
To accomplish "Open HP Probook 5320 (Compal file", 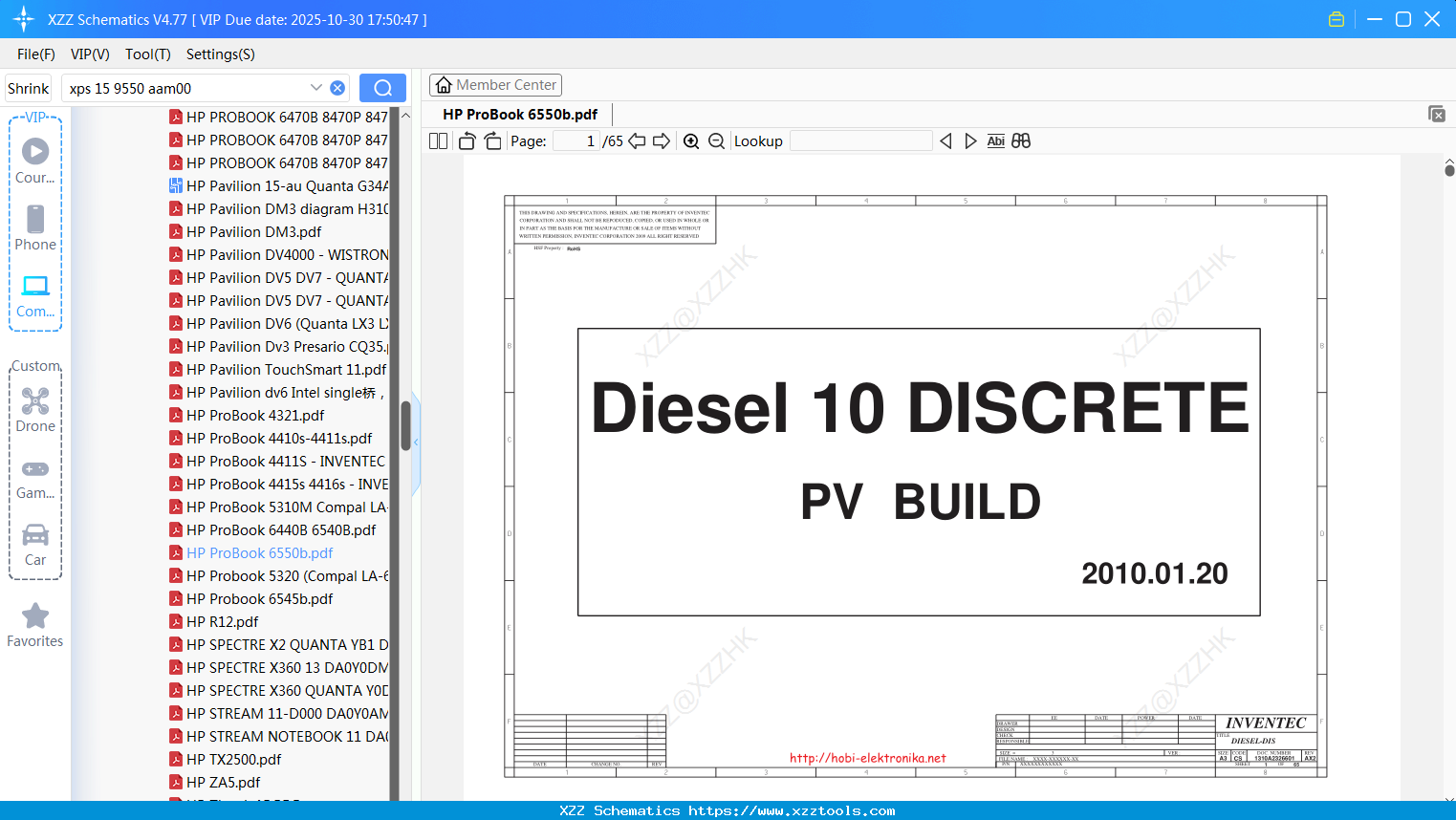I will [x=279, y=576].
